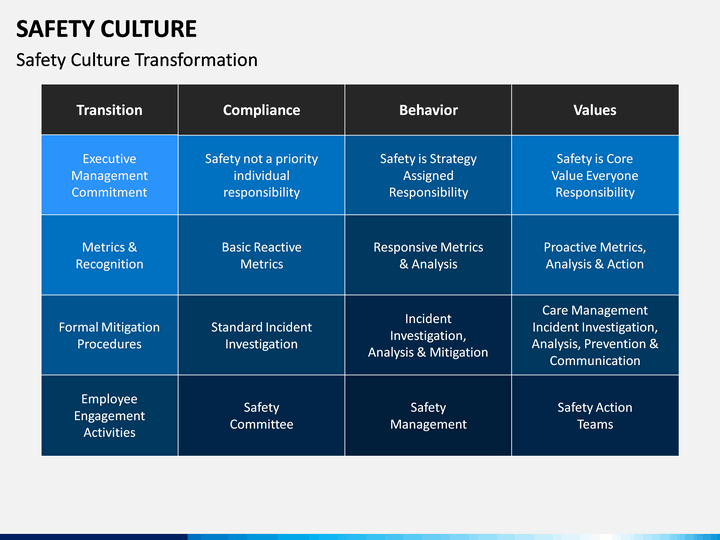Image resolution: width=720 pixels, height=540 pixels.
Task: Select 'Safety not a priority individual responsibility' cell
Action: 261,175
